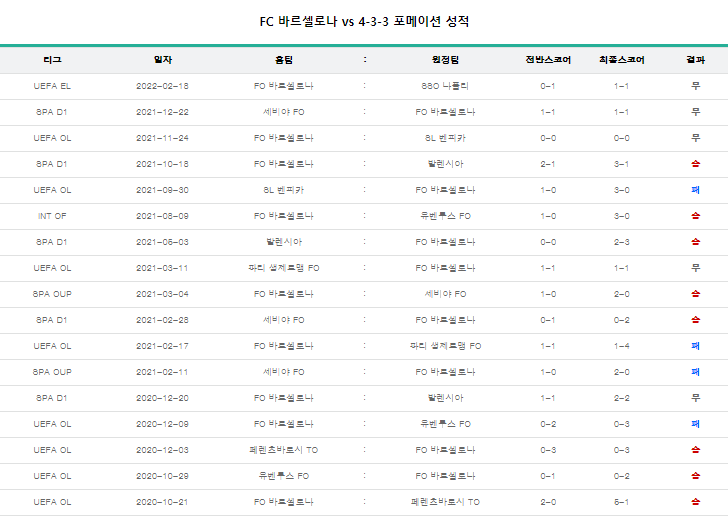The width and height of the screenshot is (728, 516).
Task: Select the 'INT CF' league cell
Action: click(x=52, y=216)
